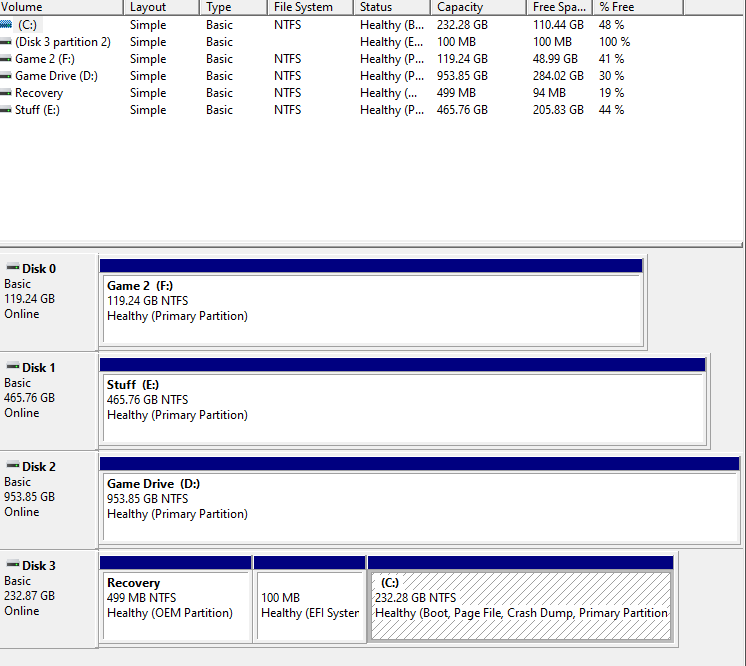Sort by the % Free column header
Viewport: 746px width, 666px height.
pos(638,7)
